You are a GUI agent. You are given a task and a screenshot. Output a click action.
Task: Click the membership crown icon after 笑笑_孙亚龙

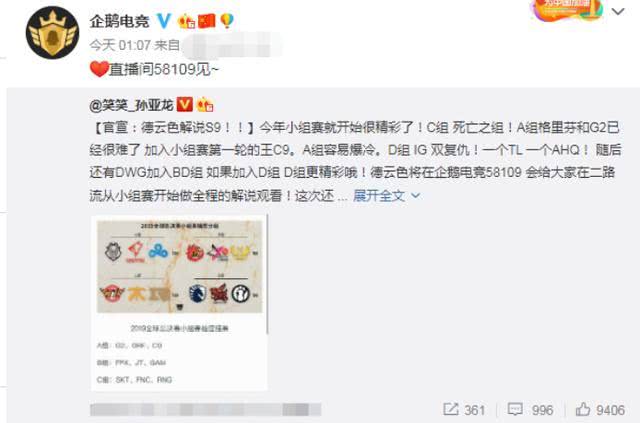(205, 105)
